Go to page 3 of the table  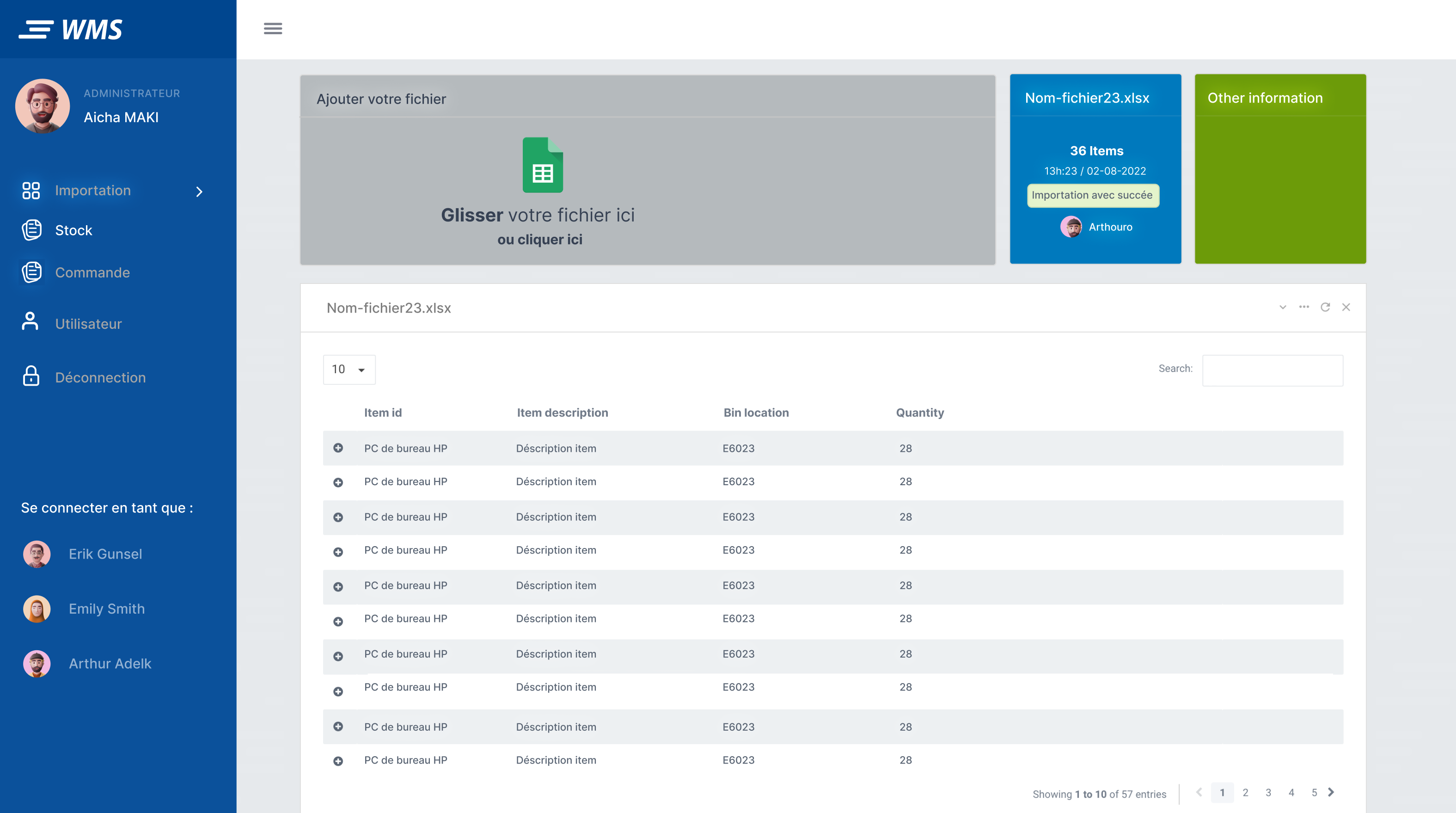(x=1268, y=793)
